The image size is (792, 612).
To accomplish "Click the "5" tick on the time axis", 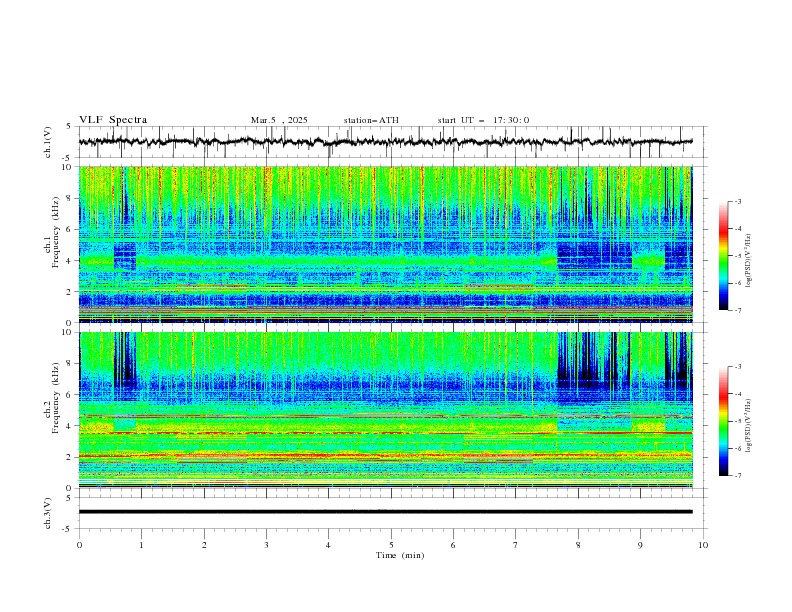I will (x=391, y=545).
